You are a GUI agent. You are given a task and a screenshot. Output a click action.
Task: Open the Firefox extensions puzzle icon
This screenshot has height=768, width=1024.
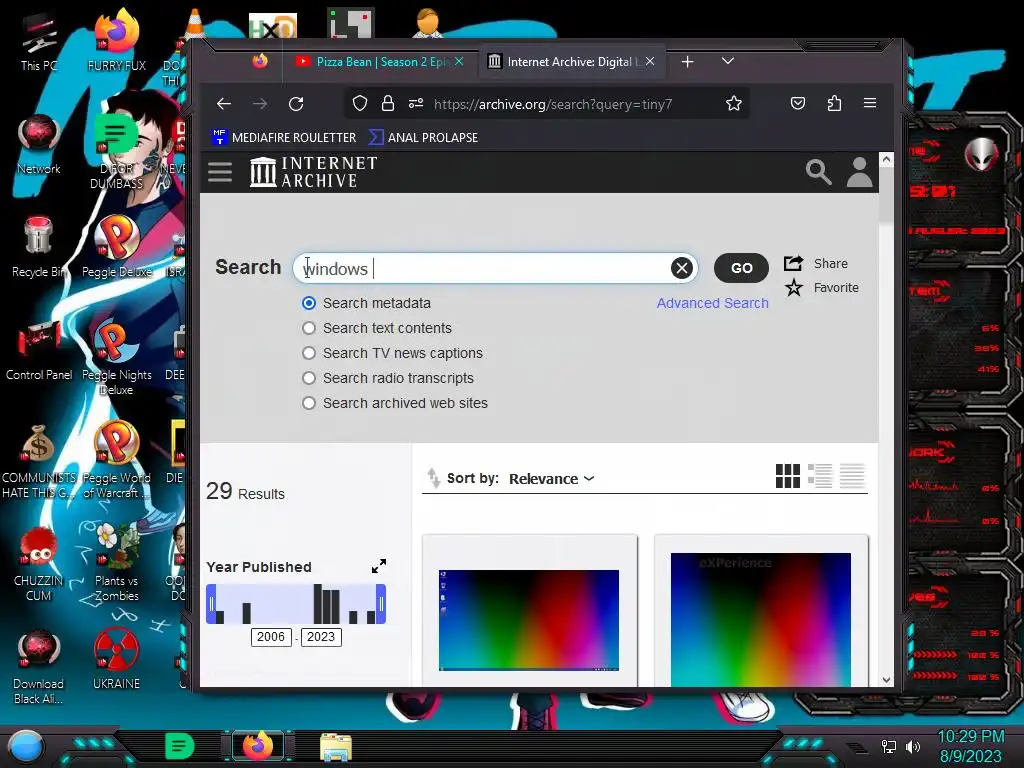[x=834, y=103]
